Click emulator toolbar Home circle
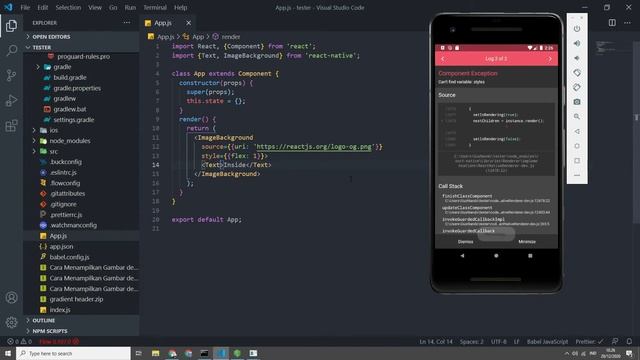 tap(577, 146)
